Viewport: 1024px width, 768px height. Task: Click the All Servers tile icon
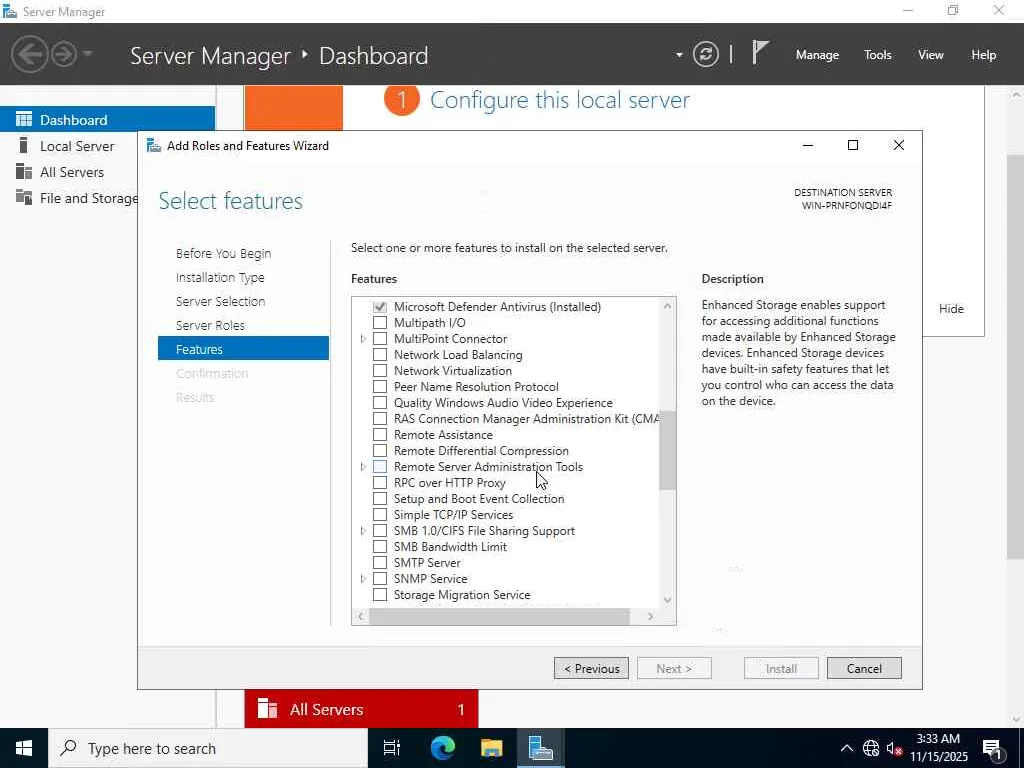[268, 709]
